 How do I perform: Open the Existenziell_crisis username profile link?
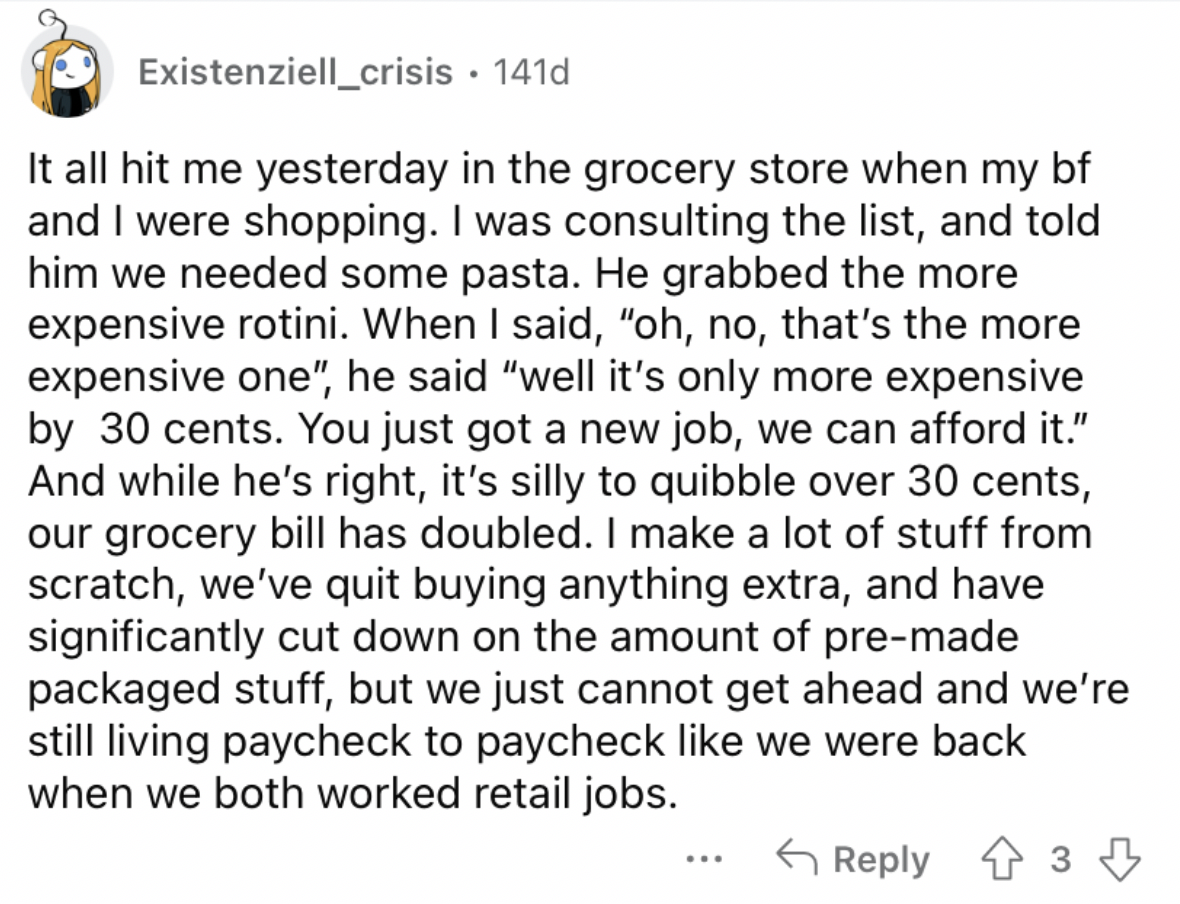tap(296, 72)
